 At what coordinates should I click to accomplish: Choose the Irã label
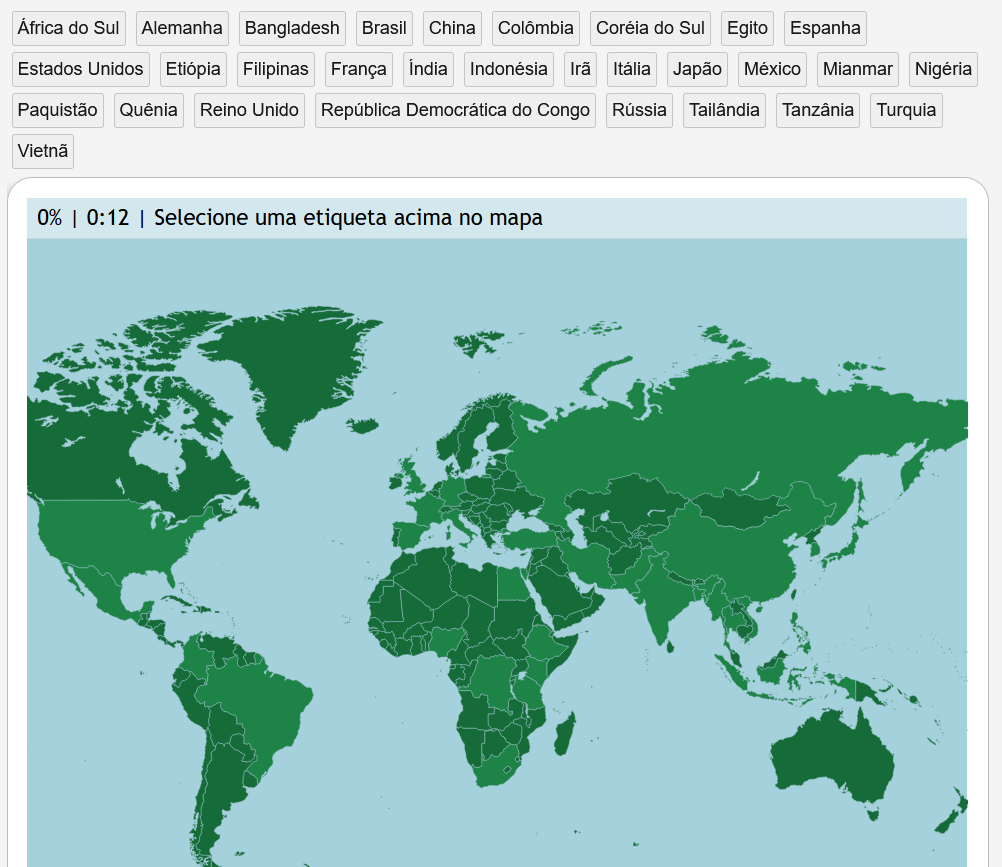coord(580,69)
